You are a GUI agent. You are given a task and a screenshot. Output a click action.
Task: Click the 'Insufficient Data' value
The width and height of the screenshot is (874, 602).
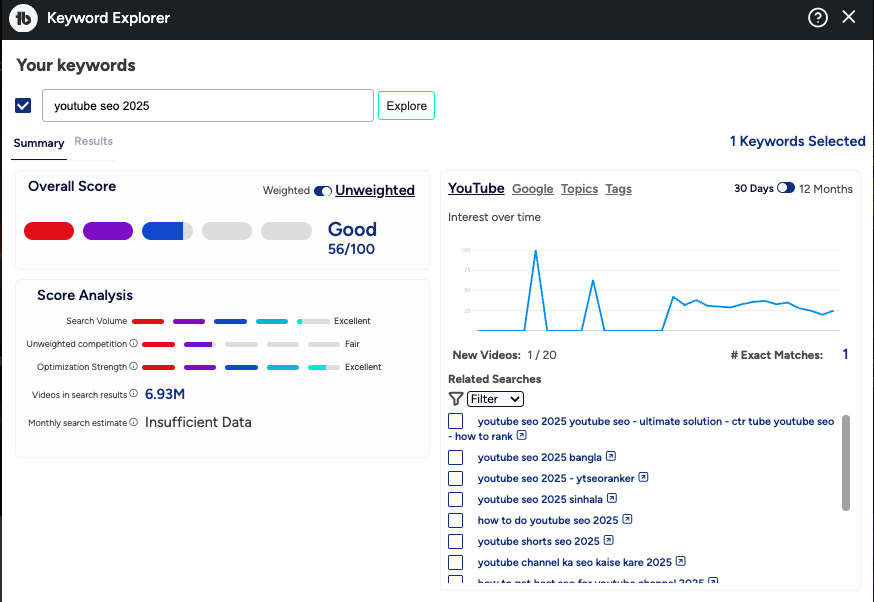[198, 423]
